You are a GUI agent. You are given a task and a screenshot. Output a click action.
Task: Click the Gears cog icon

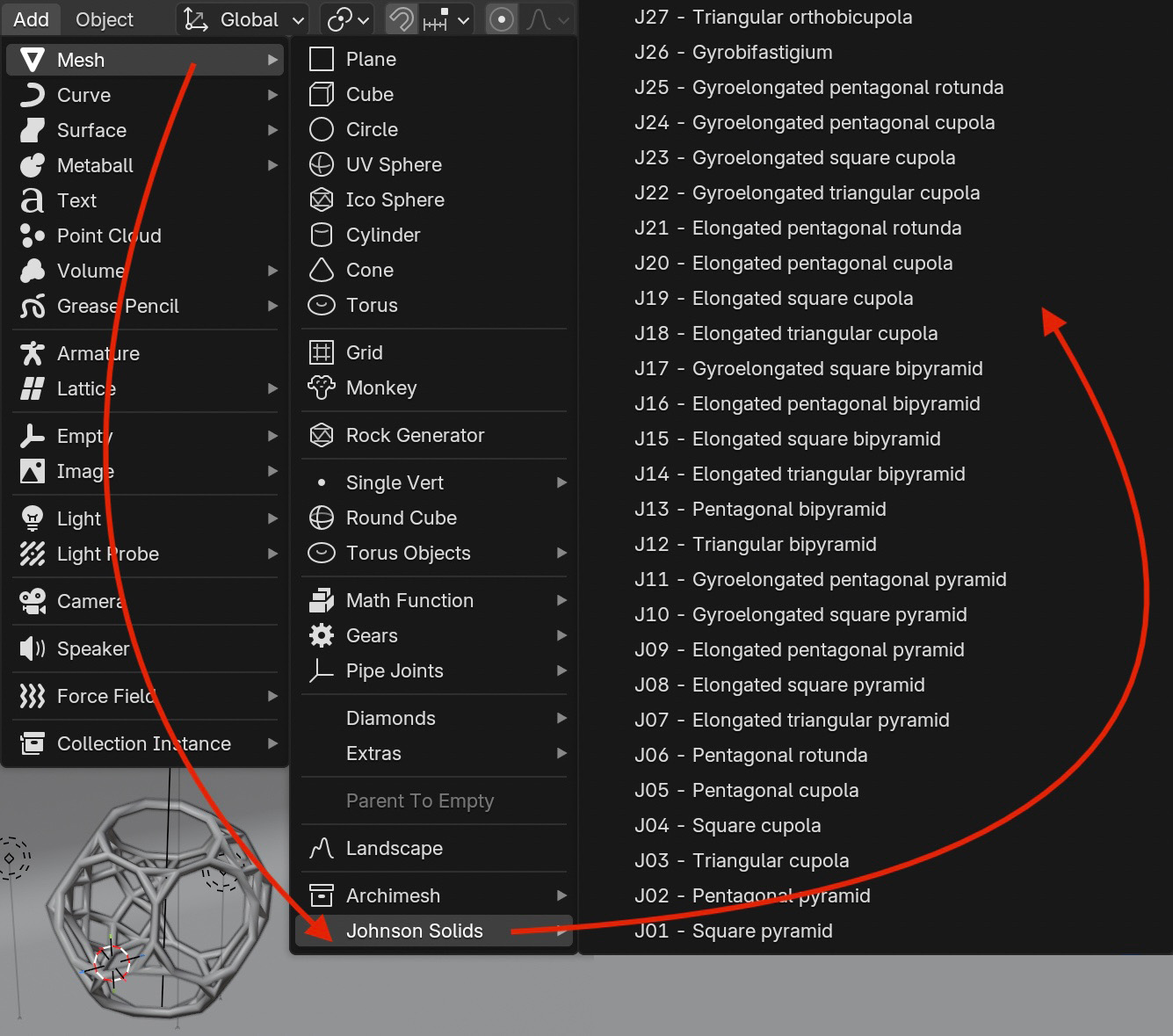click(x=322, y=635)
